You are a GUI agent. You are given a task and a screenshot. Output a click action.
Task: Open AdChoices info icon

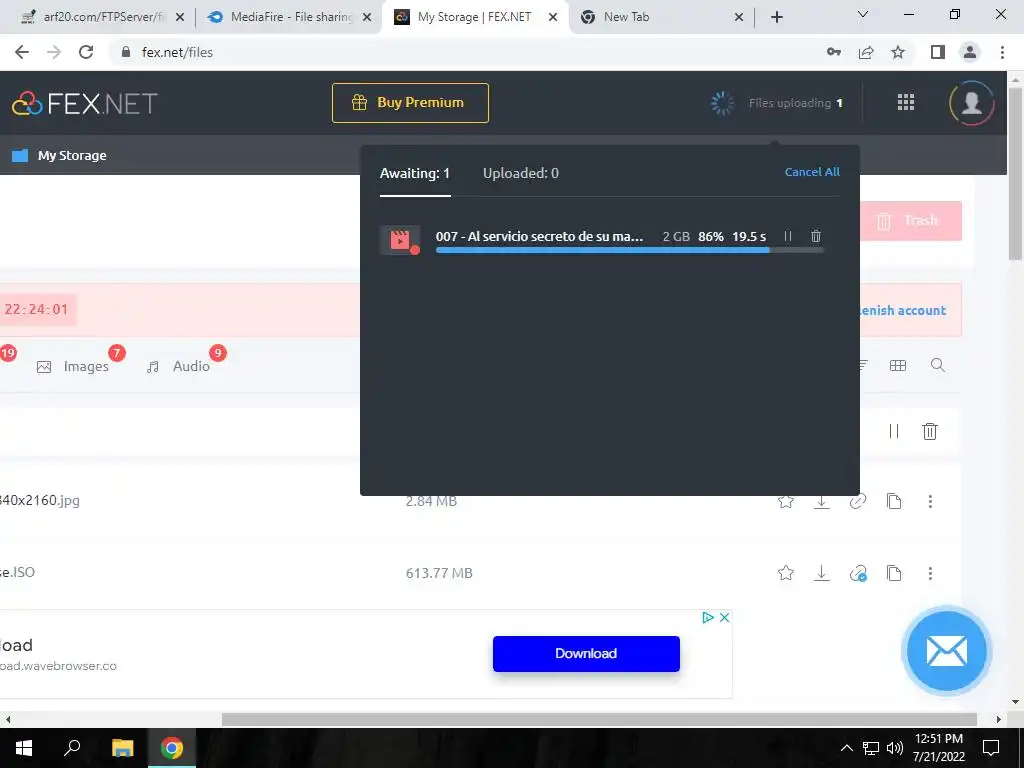[708, 617]
